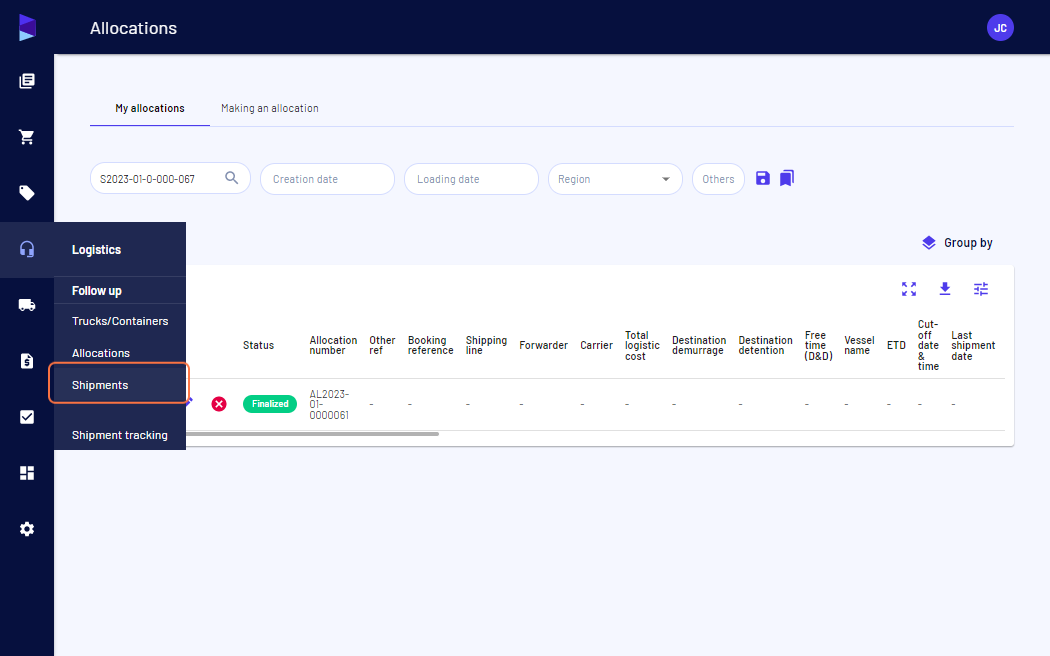Expand table to fullscreen
The width and height of the screenshot is (1050, 656).
[909, 289]
